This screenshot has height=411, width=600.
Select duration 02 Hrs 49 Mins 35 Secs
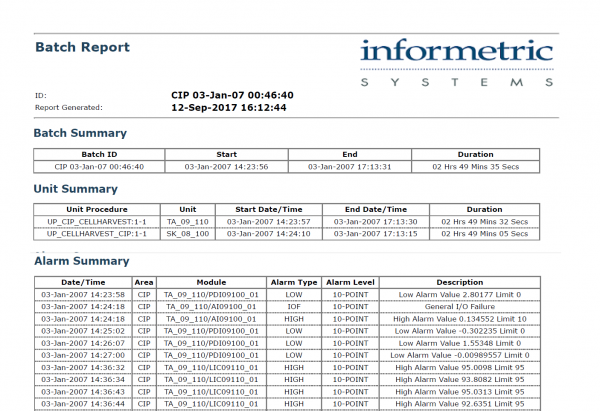[x=476, y=167]
